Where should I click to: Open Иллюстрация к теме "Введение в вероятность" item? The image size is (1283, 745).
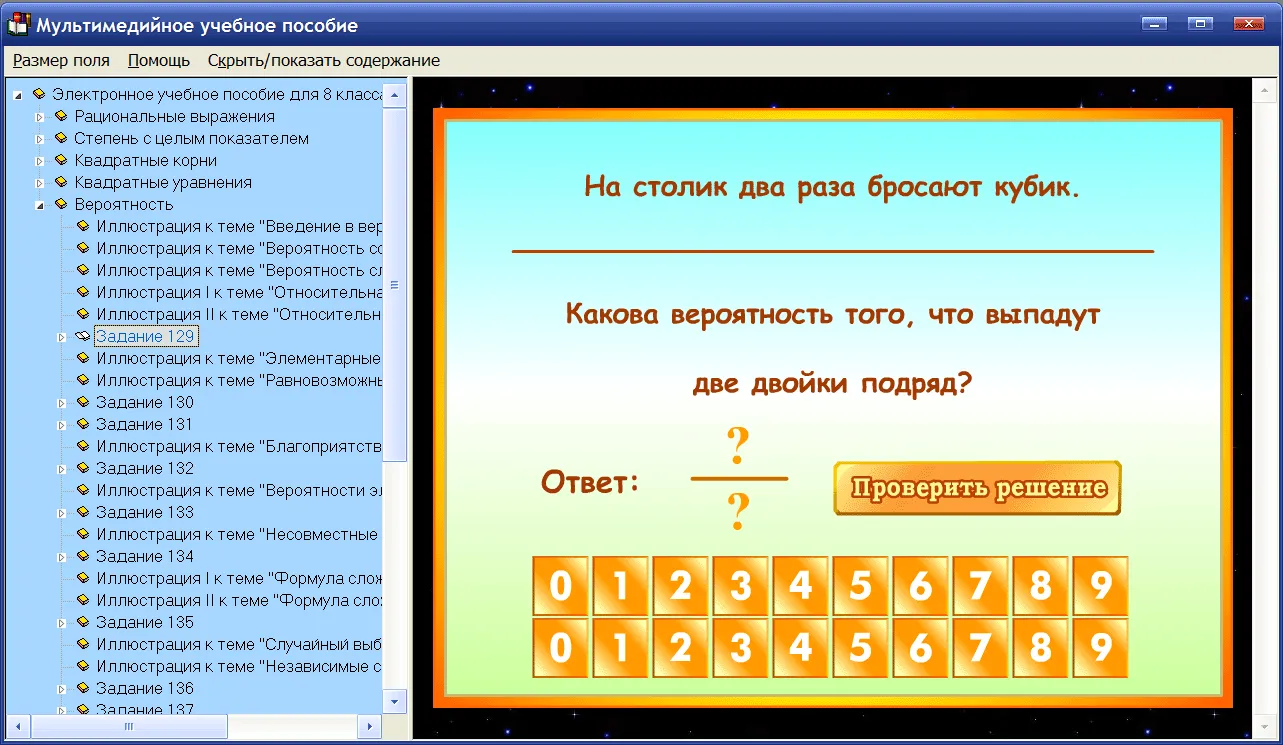point(238,226)
